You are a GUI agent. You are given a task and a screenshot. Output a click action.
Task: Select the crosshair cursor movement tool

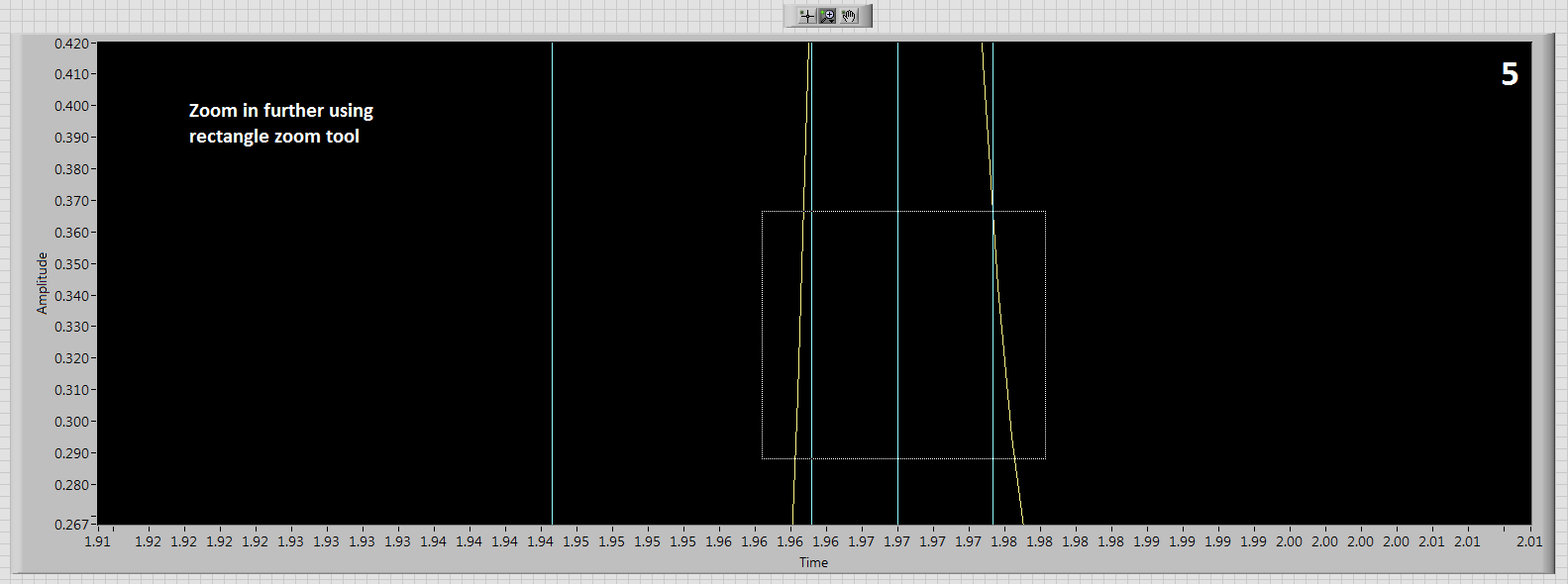806,16
